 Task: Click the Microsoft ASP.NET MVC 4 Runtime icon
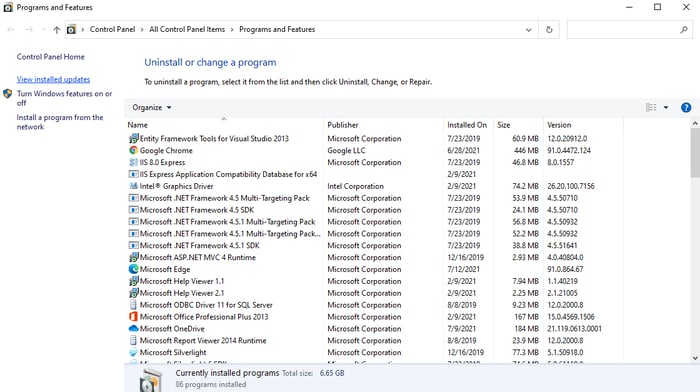pyautogui.click(x=133, y=257)
